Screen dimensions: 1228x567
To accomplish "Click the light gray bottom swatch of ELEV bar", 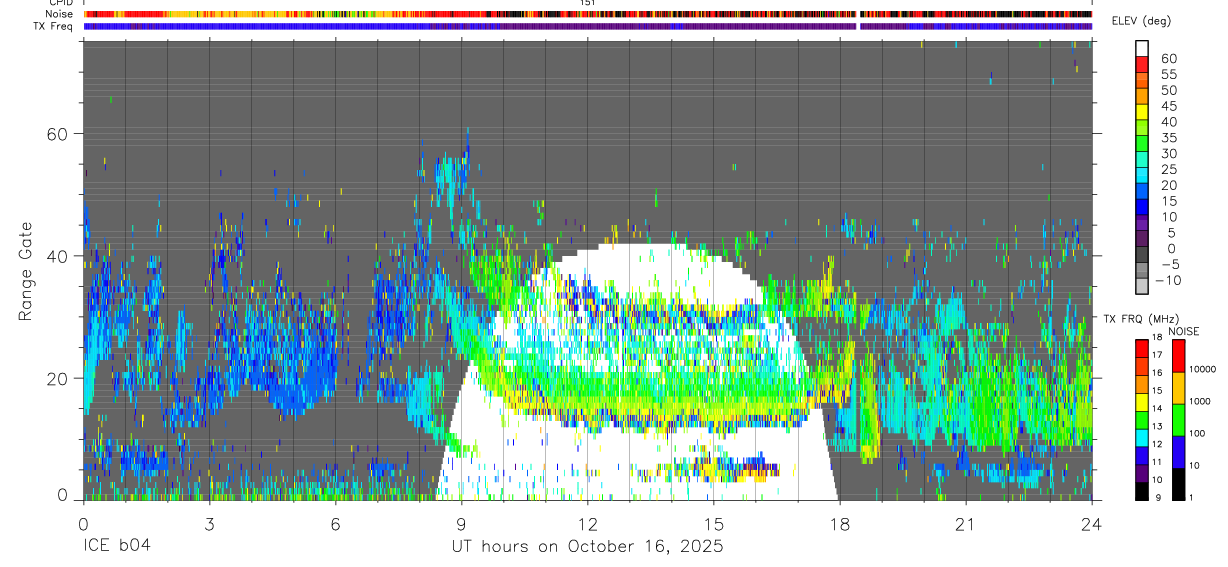I will pos(1142,287).
